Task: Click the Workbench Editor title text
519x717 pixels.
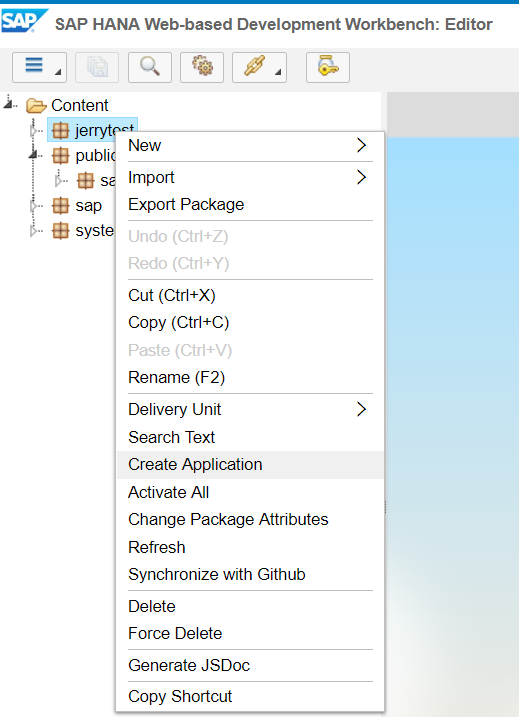Action: coord(274,24)
